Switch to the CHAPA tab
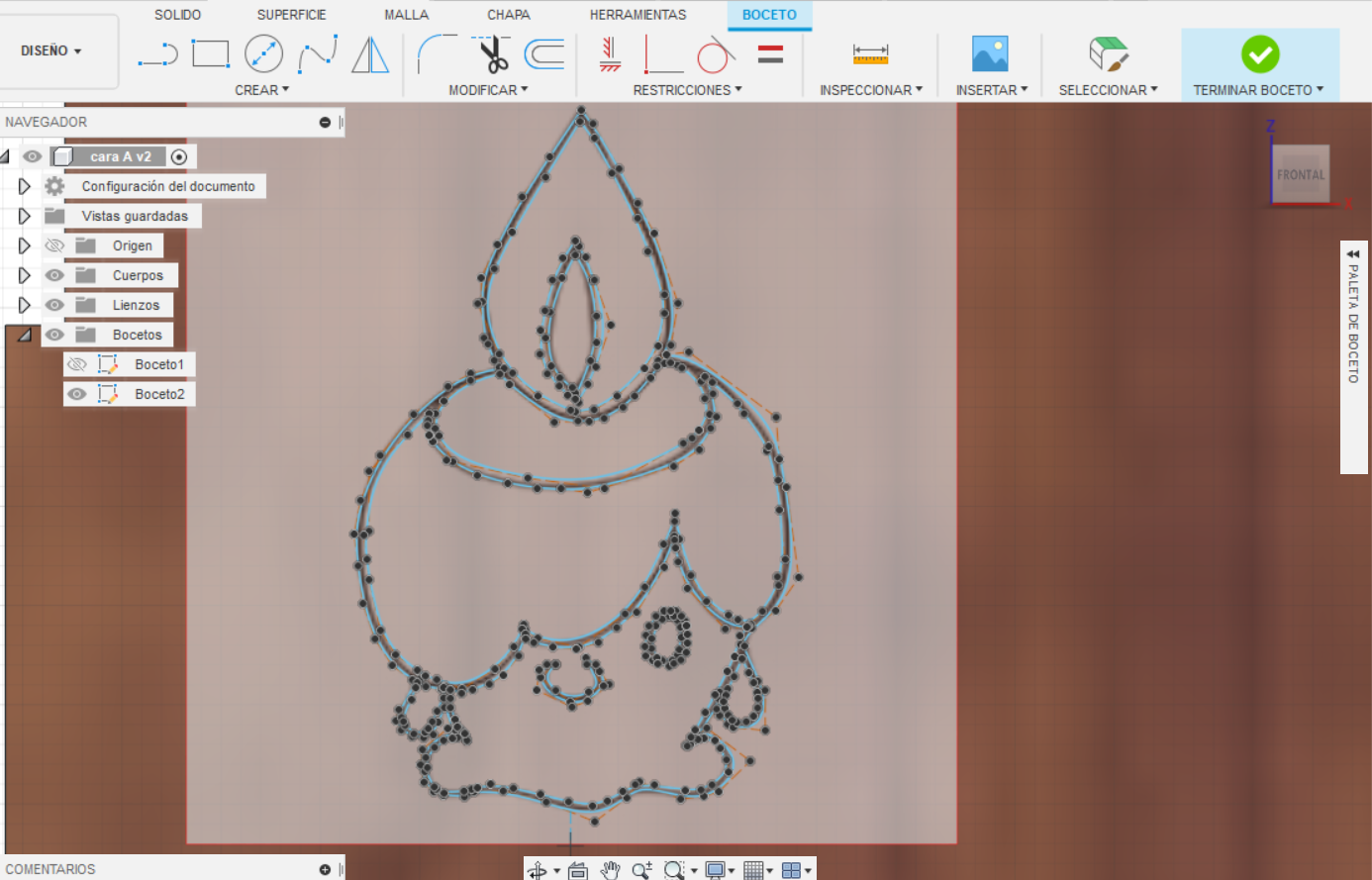This screenshot has height=880, width=1372. pos(509,15)
